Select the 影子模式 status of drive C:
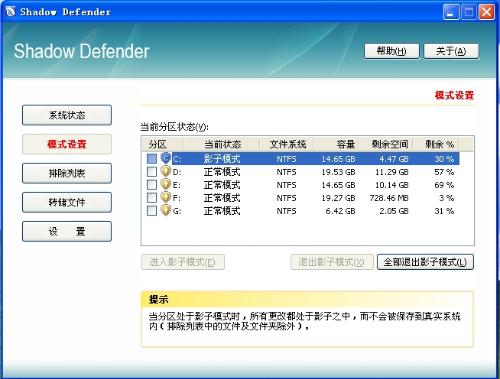Image resolution: width=500 pixels, height=379 pixels. [x=222, y=159]
